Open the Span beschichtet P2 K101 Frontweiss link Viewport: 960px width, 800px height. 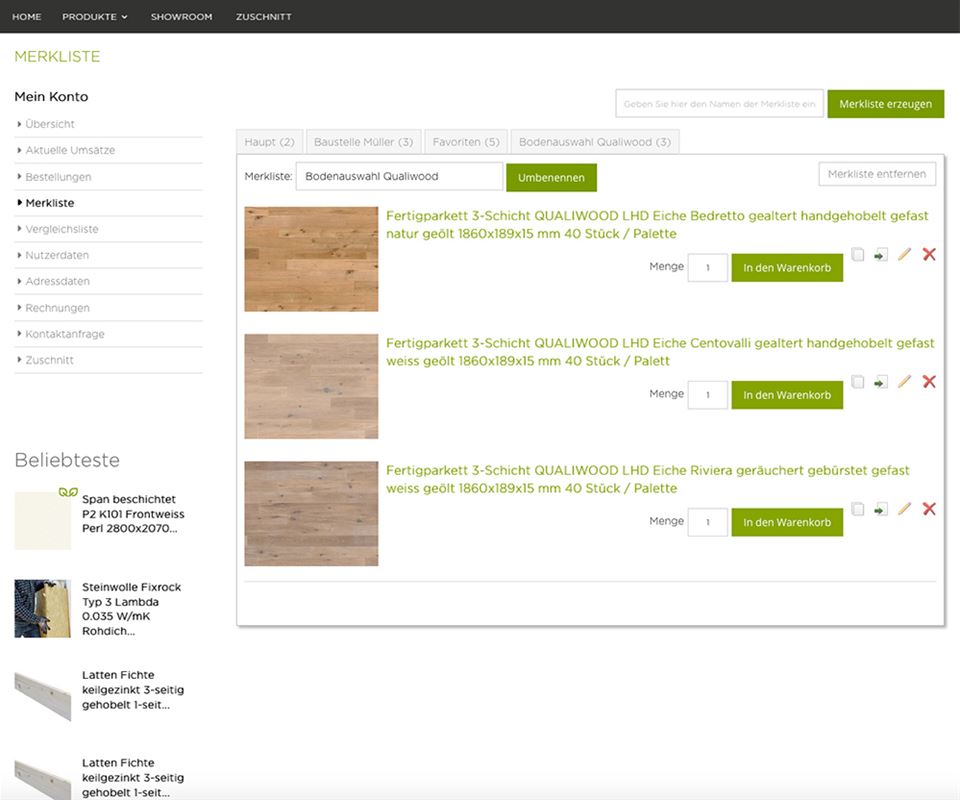tap(133, 514)
